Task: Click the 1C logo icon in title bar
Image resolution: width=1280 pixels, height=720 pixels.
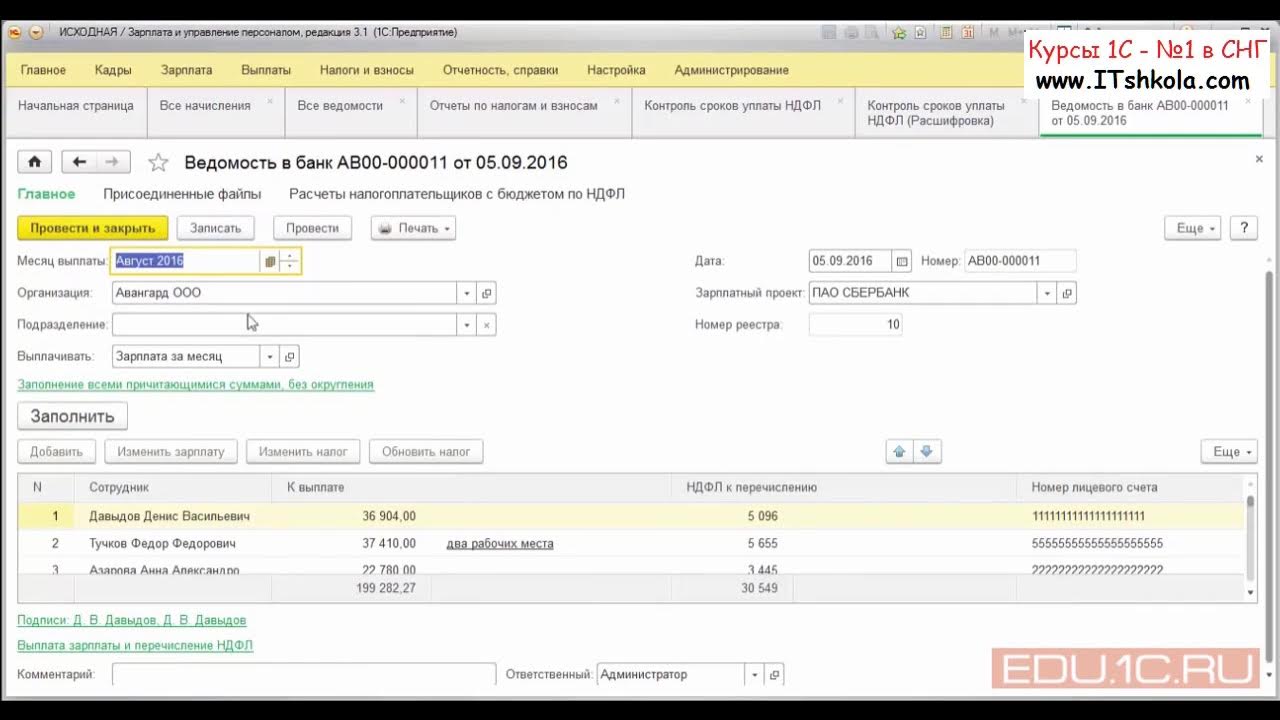Action: coord(15,32)
